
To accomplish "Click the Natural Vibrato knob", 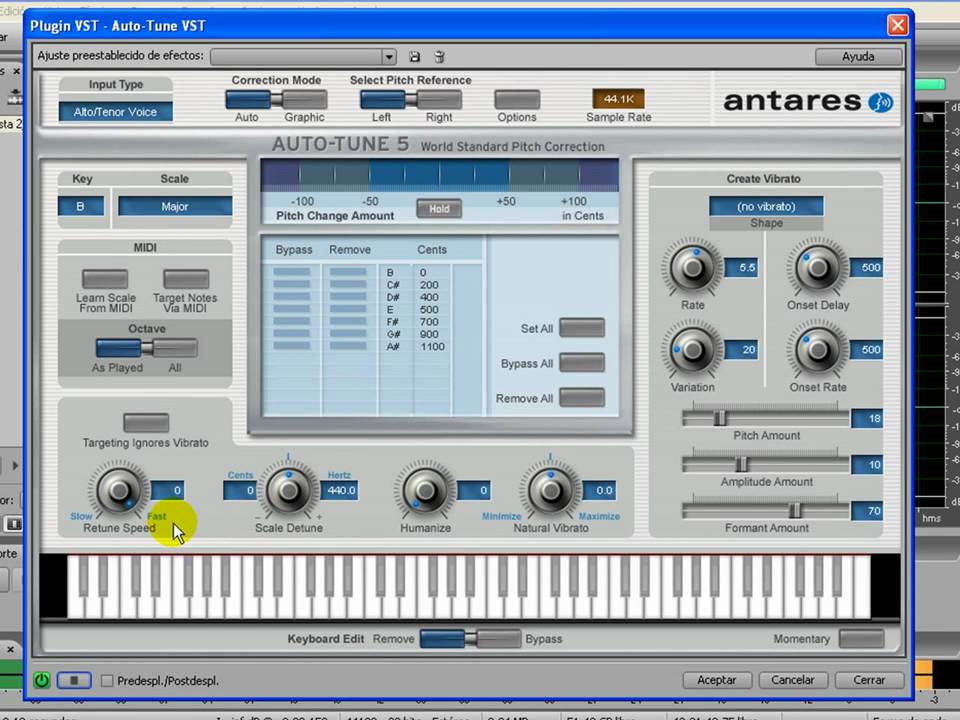I will [550, 490].
